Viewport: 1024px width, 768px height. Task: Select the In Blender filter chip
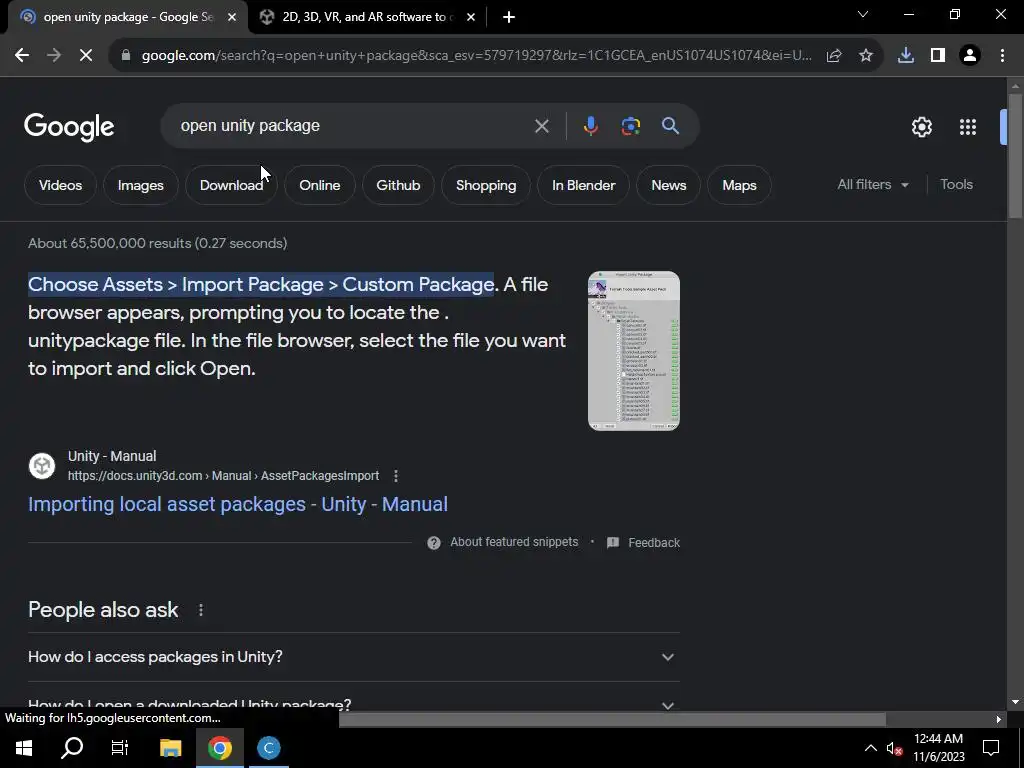point(583,185)
